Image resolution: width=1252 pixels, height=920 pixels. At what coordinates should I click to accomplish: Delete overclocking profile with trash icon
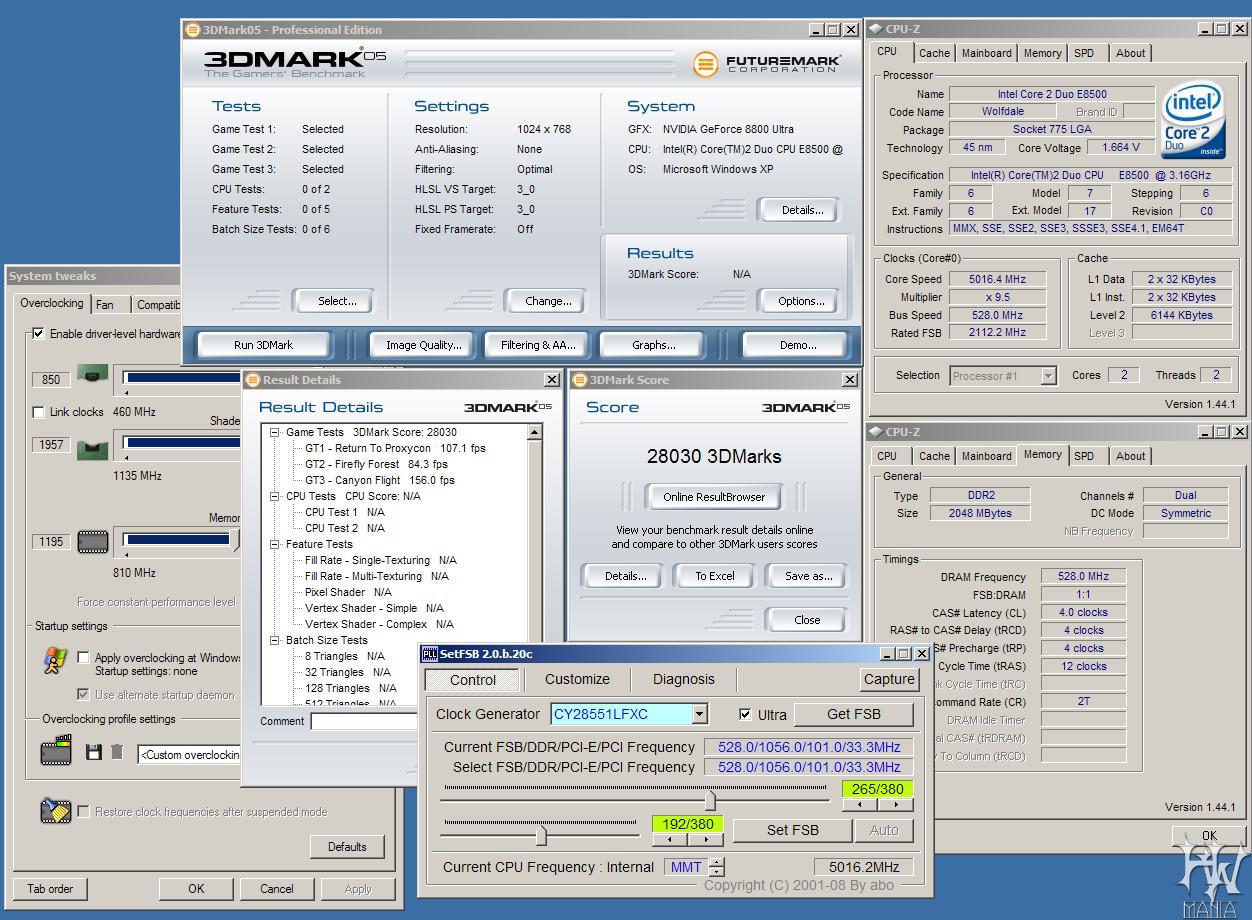point(117,752)
